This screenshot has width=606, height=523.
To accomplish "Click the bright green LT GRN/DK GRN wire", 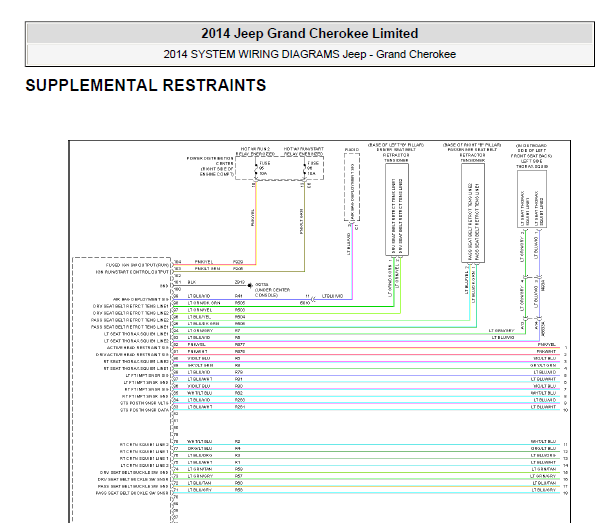I will pyautogui.click(x=284, y=307).
